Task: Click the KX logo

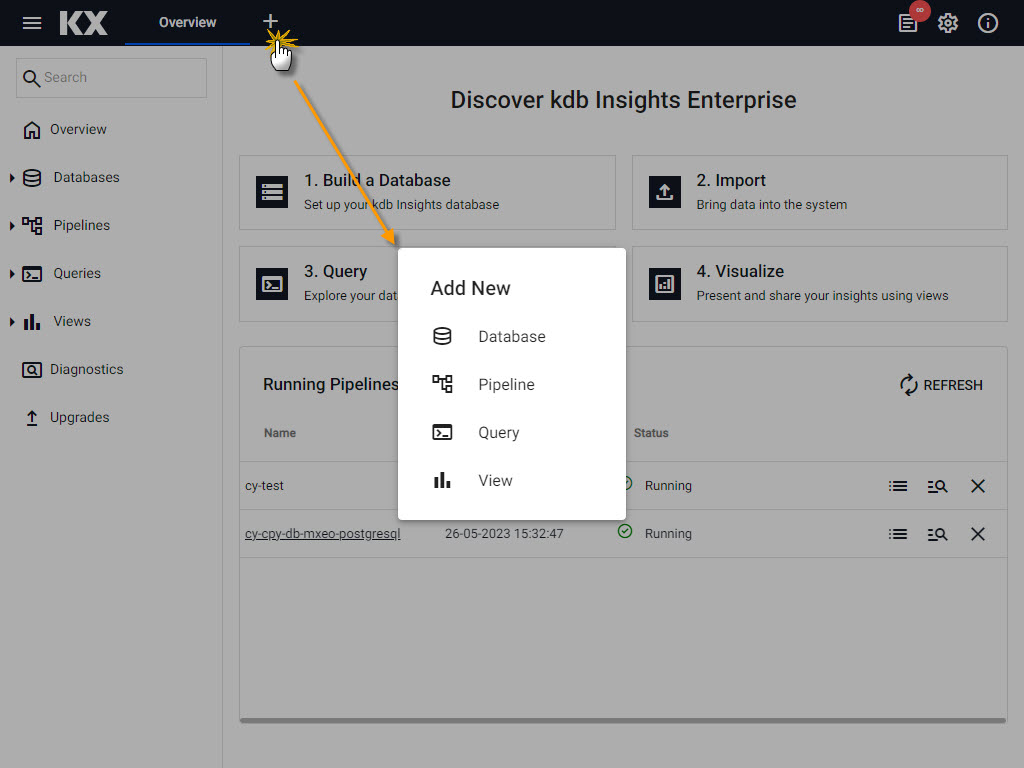Action: coord(84,23)
